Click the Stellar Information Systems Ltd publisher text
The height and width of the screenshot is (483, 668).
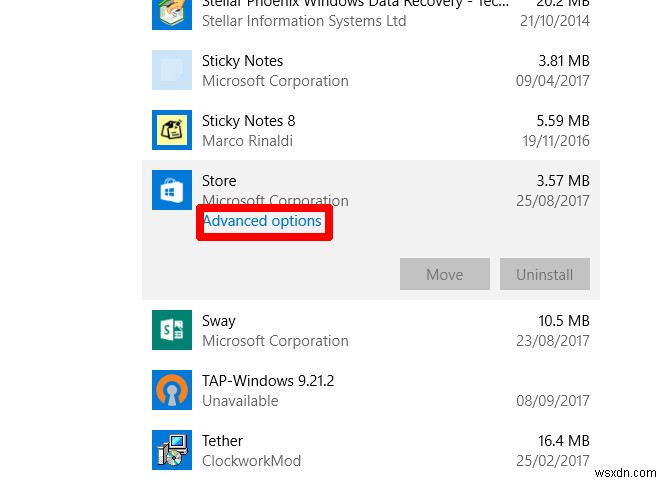click(x=304, y=21)
